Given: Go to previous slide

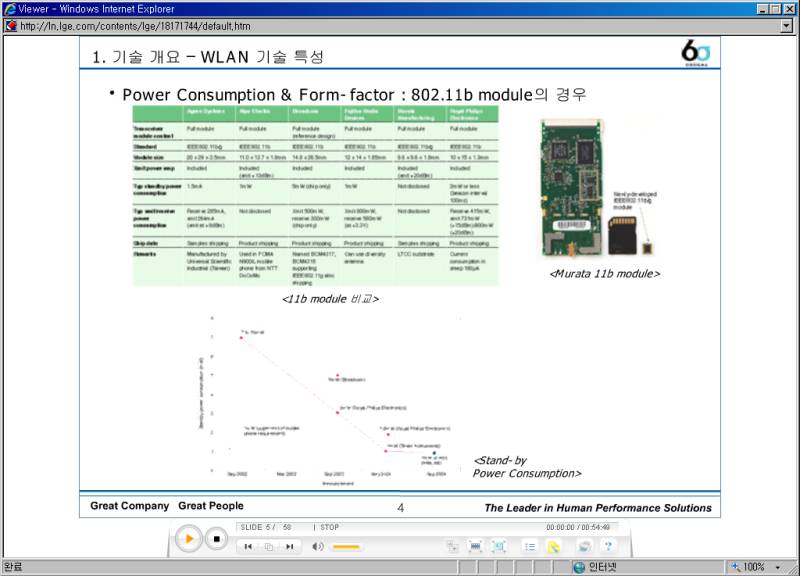Looking at the screenshot, I should click(x=248, y=547).
